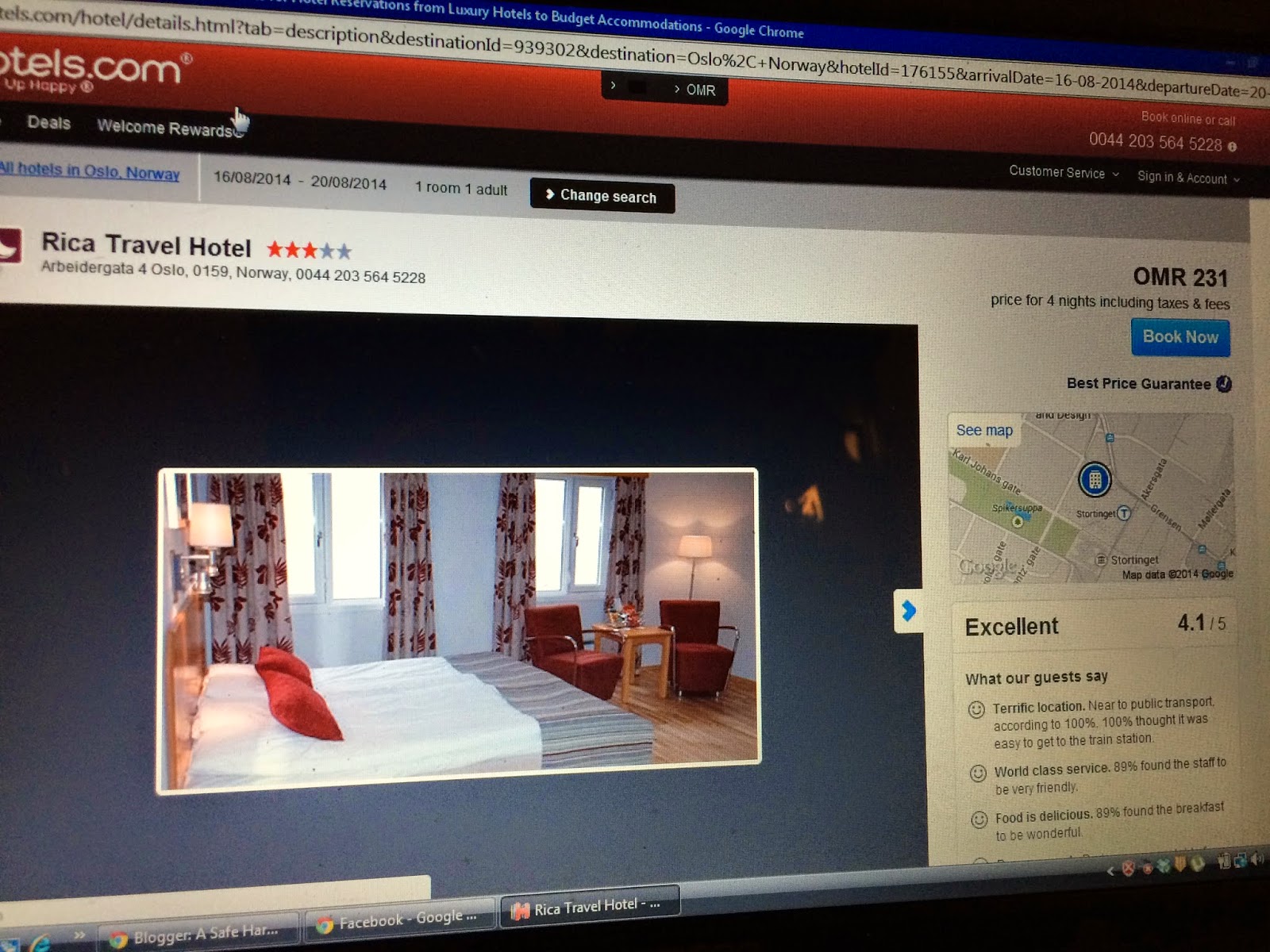The height and width of the screenshot is (952, 1270).
Task: Open the Deals menu
Action: [48, 122]
